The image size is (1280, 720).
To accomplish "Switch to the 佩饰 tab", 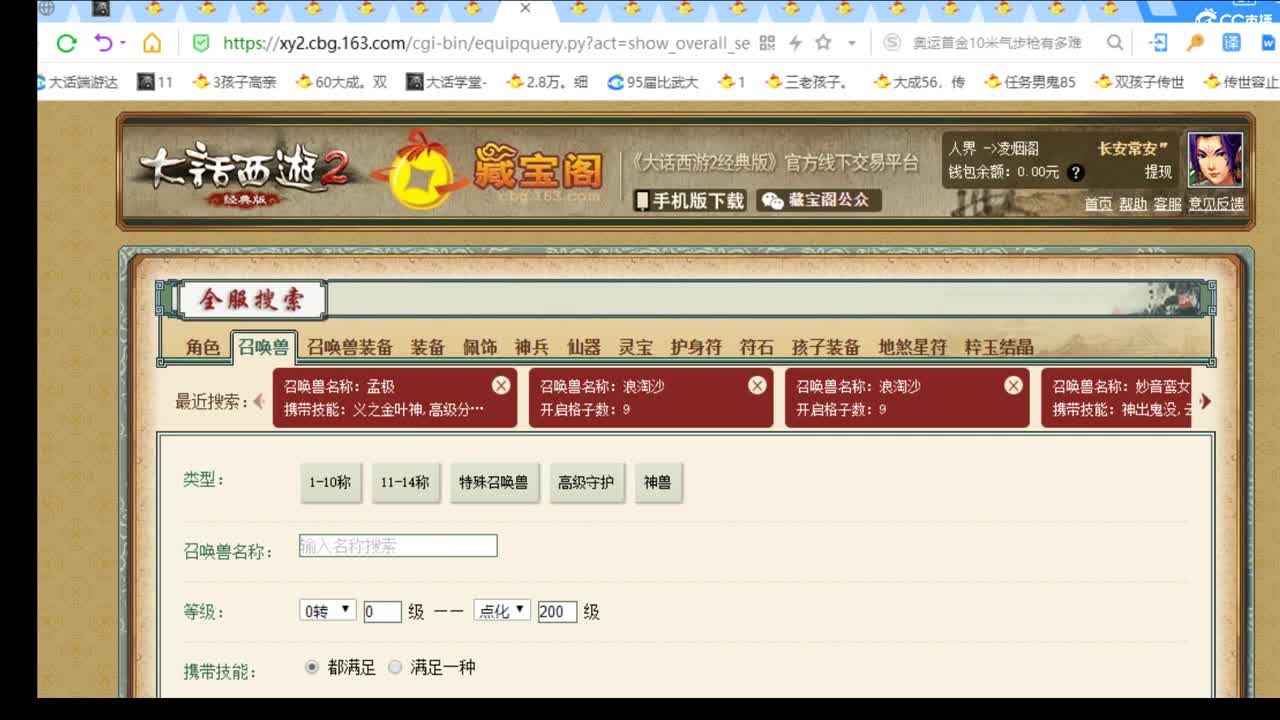I will point(480,347).
